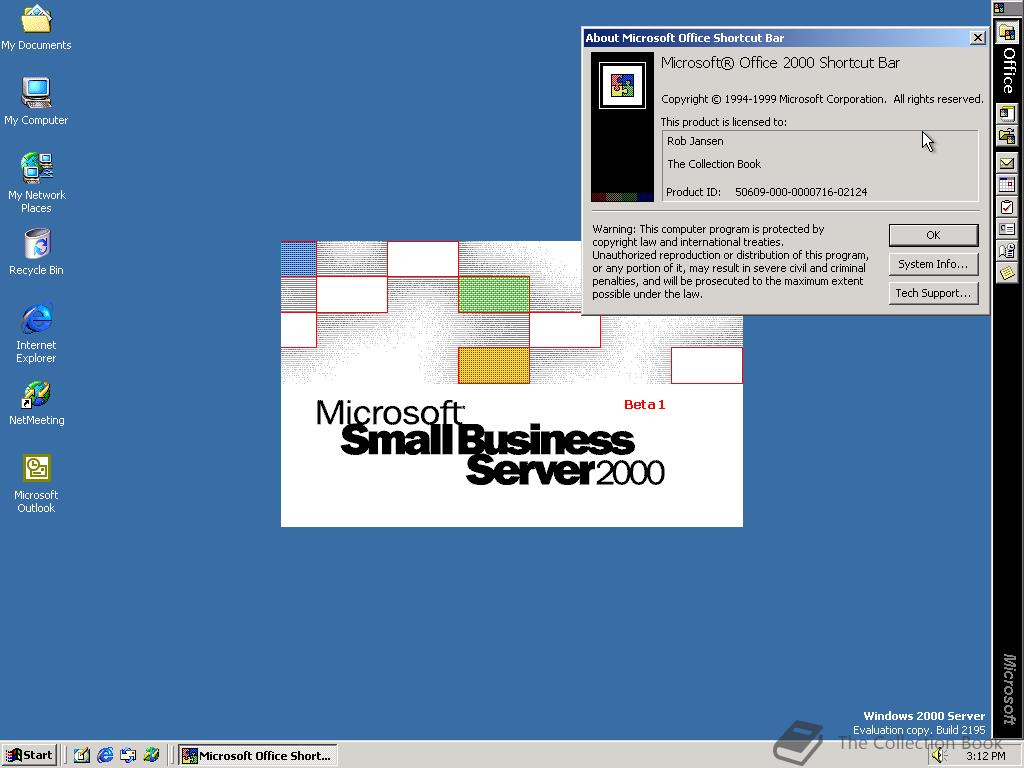
Task: Click the volume speaker tray icon
Action: pos(938,756)
